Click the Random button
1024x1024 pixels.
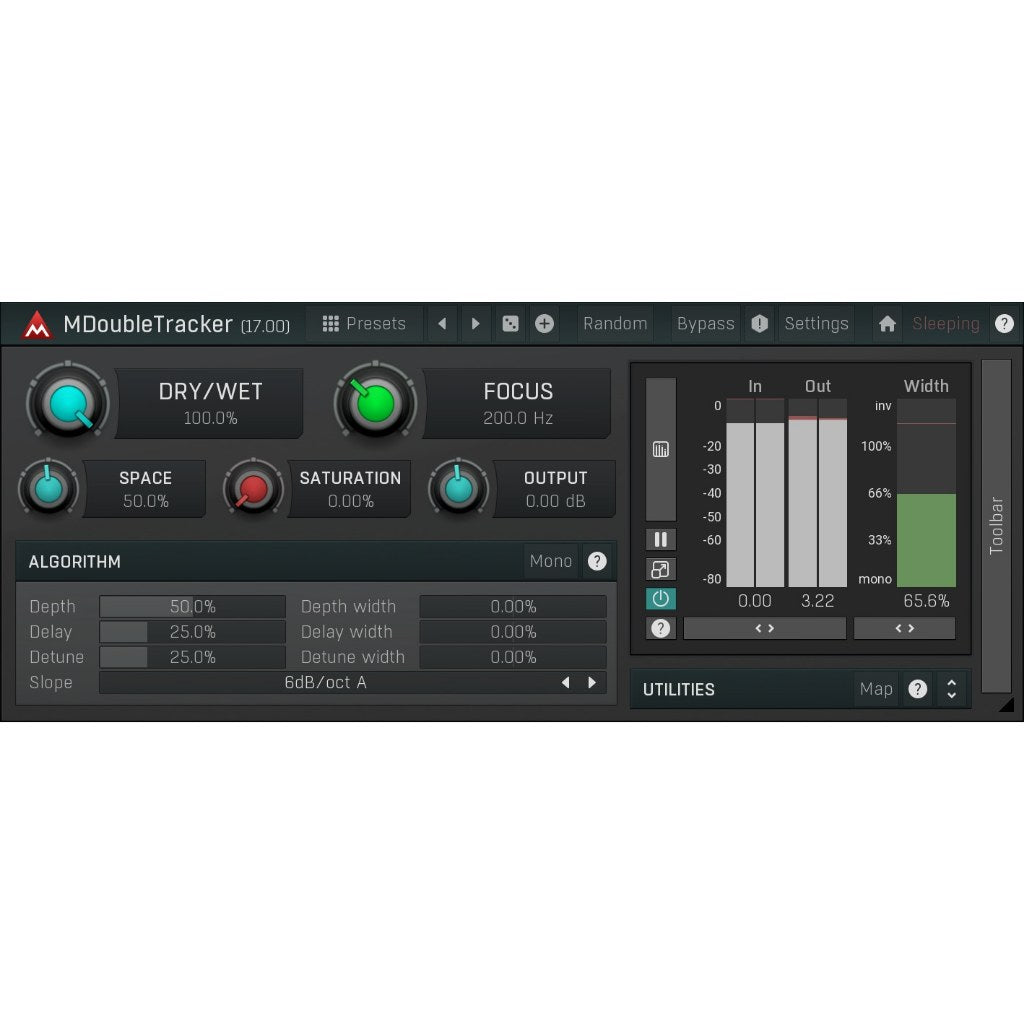click(x=615, y=323)
